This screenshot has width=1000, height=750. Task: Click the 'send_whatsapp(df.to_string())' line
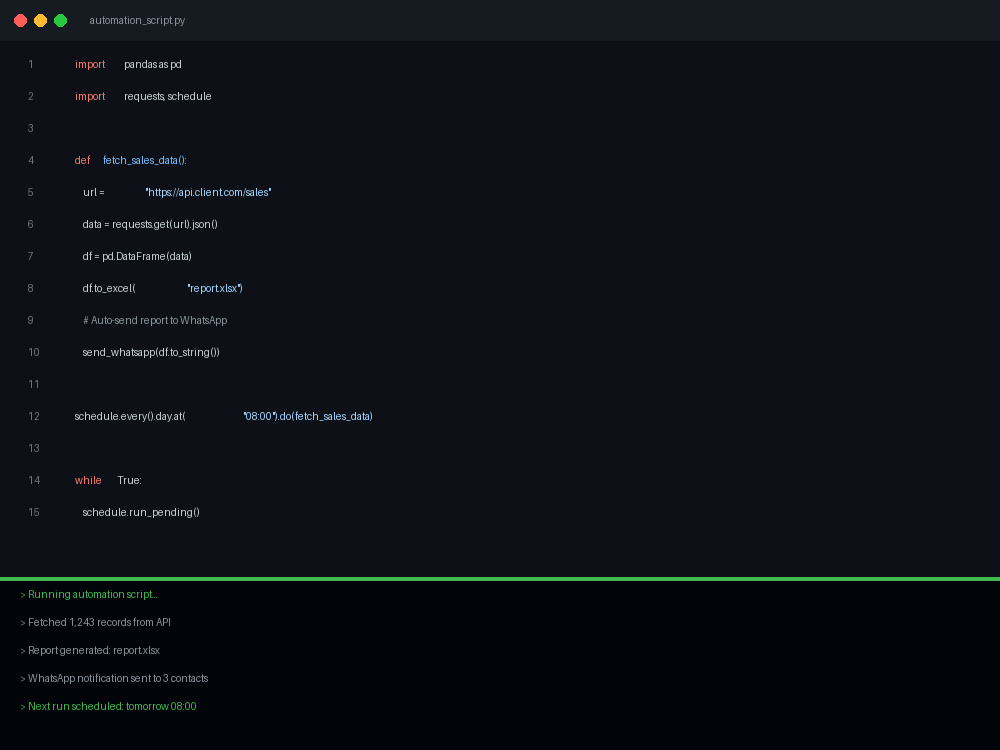151,352
